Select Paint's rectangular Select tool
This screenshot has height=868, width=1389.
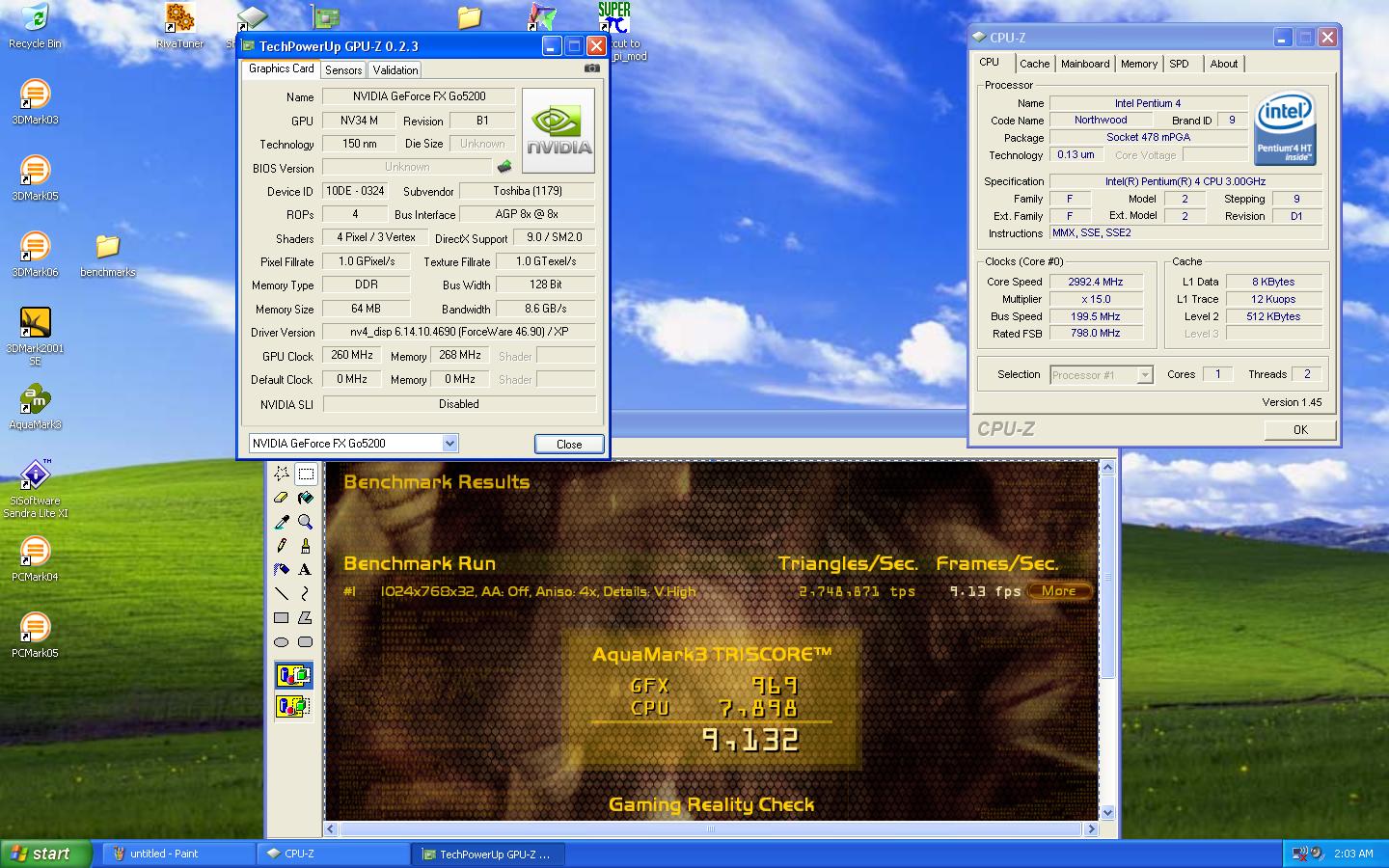pos(306,474)
